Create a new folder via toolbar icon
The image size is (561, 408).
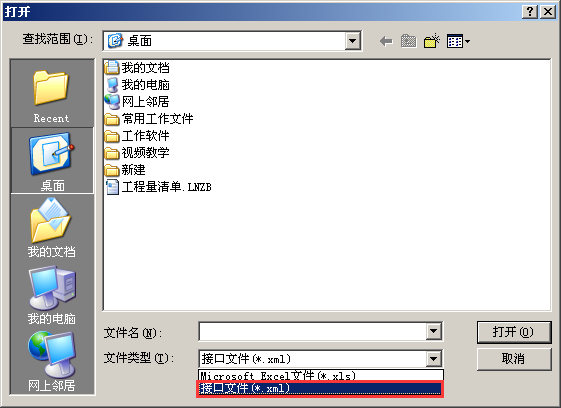pos(431,41)
